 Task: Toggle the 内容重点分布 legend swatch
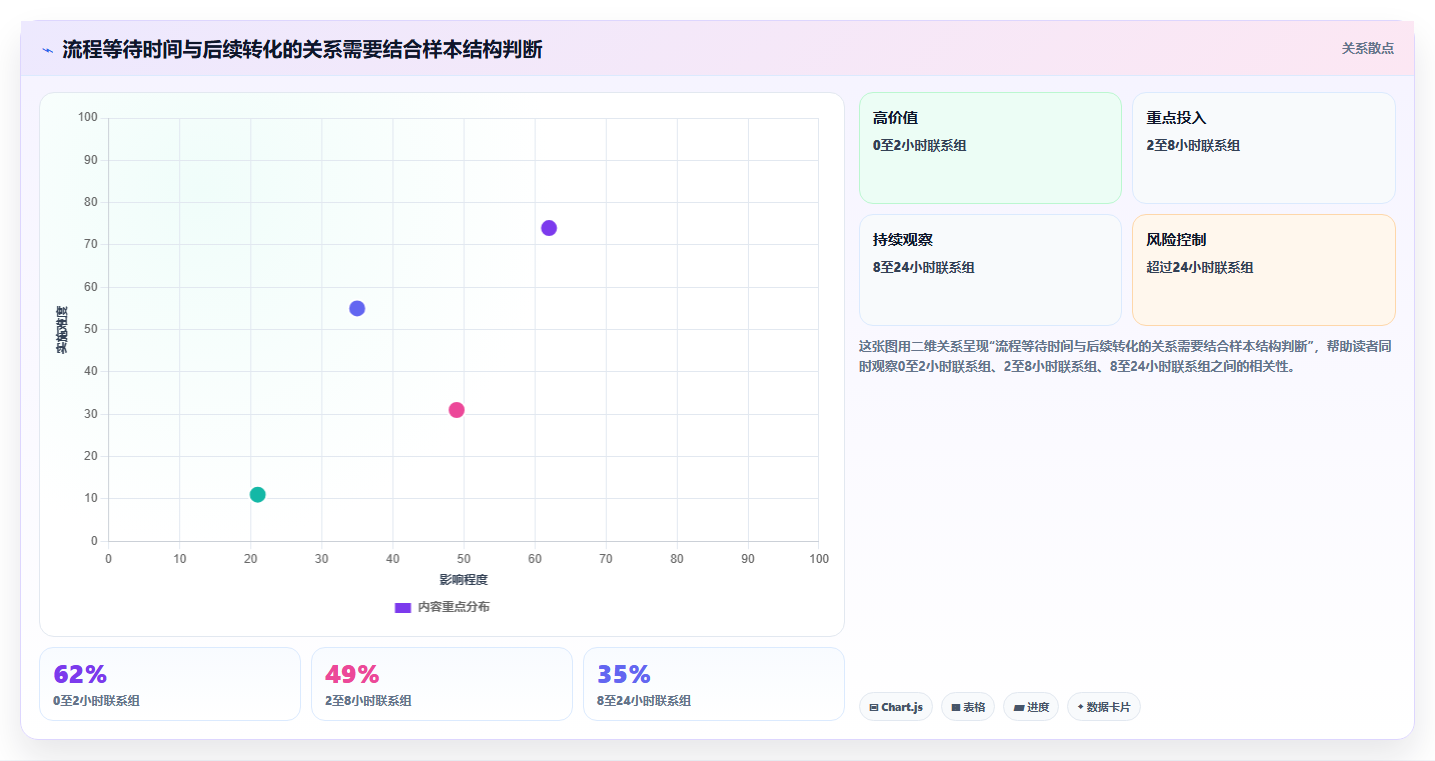click(x=403, y=607)
